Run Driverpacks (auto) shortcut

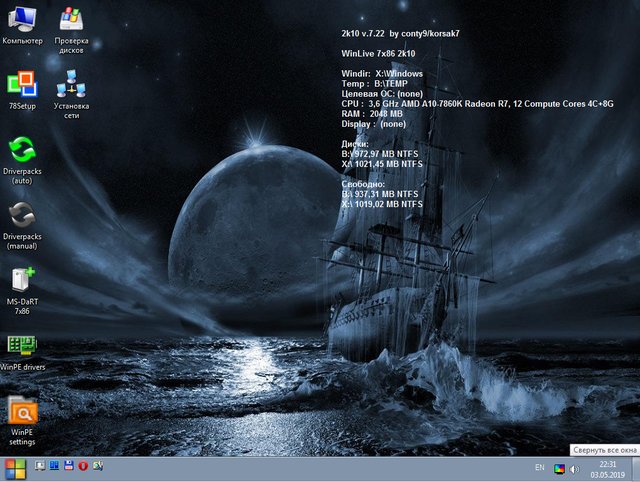pyautogui.click(x=22, y=150)
